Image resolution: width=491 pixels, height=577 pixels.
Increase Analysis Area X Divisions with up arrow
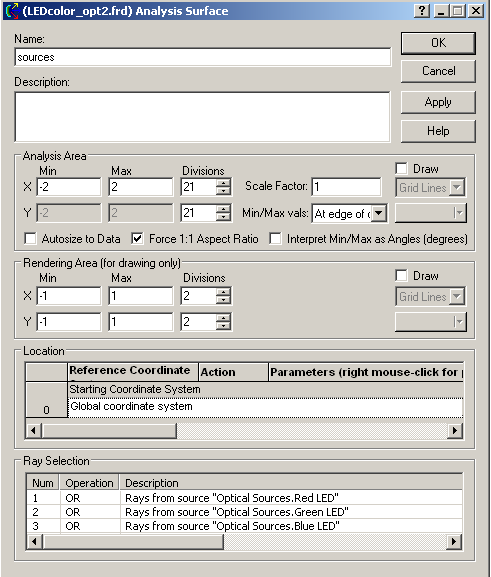tap(223, 183)
